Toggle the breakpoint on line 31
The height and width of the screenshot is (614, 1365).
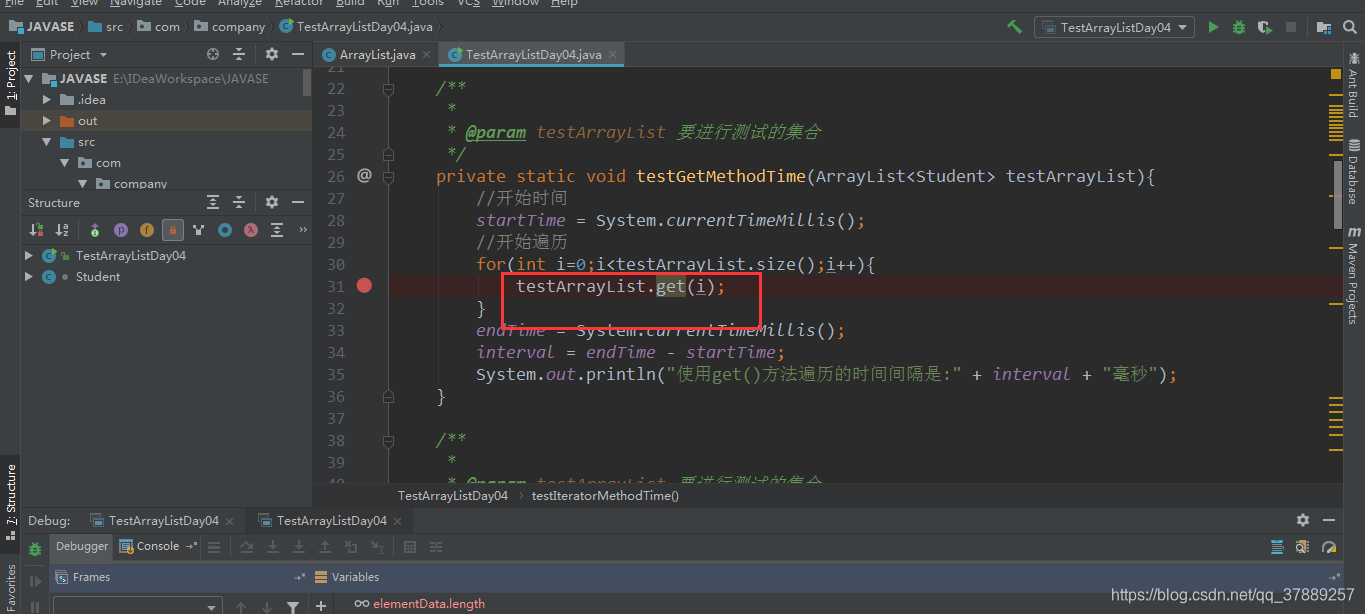coord(364,286)
